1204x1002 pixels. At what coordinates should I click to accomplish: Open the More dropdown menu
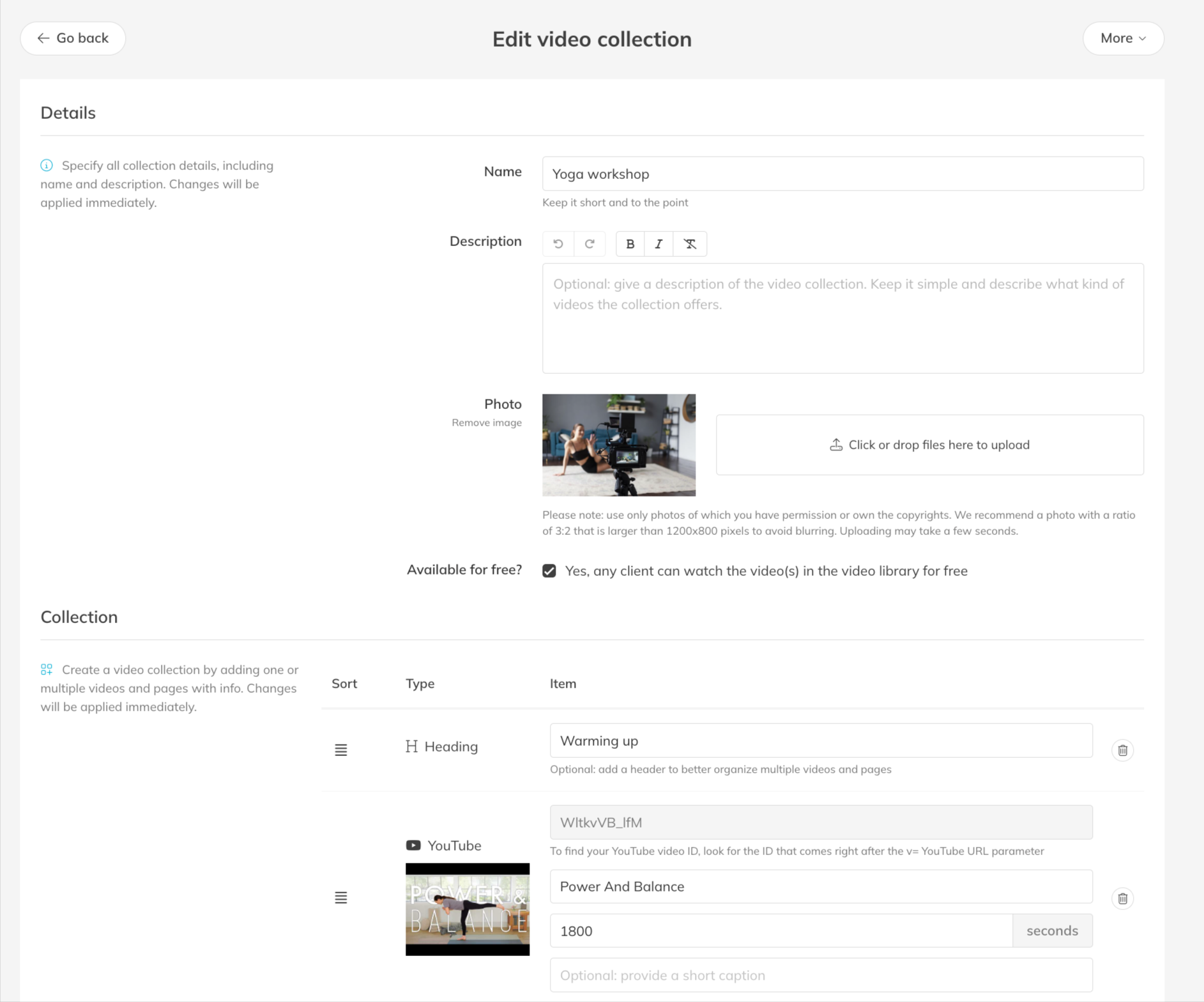[x=1123, y=38]
